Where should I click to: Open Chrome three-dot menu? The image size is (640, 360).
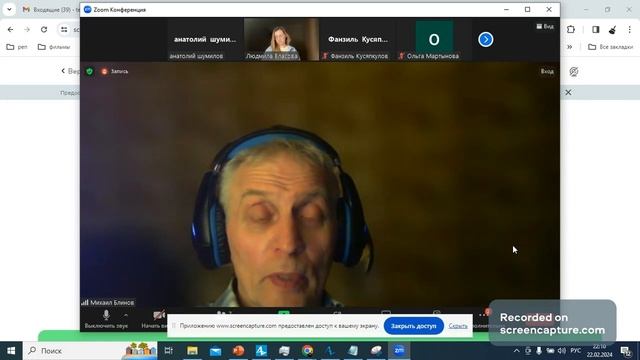pos(629,29)
